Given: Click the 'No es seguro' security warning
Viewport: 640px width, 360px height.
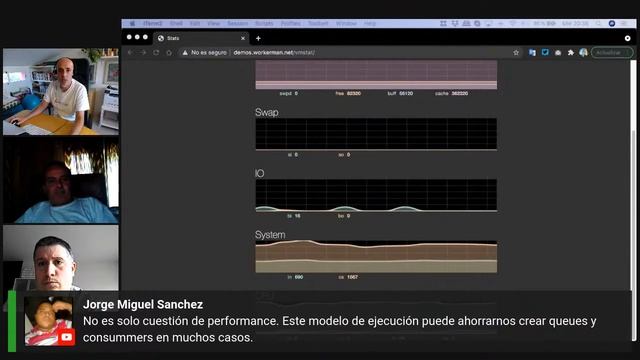Looking at the screenshot, I should point(204,52).
